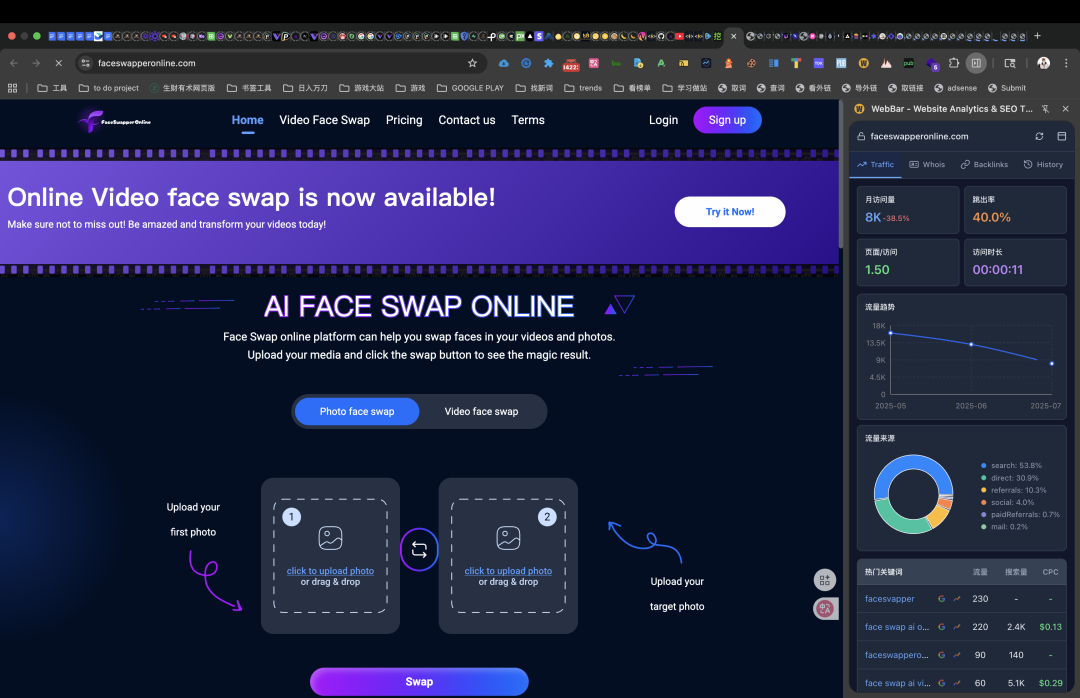Screen dimensions: 1080x698
Task: Open Chrome three-dot menu
Action: (x=1066, y=63)
